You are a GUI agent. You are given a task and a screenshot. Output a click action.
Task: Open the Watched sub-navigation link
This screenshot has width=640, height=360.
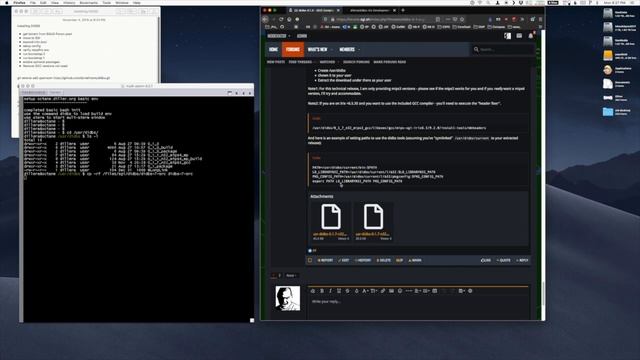click(x=327, y=62)
